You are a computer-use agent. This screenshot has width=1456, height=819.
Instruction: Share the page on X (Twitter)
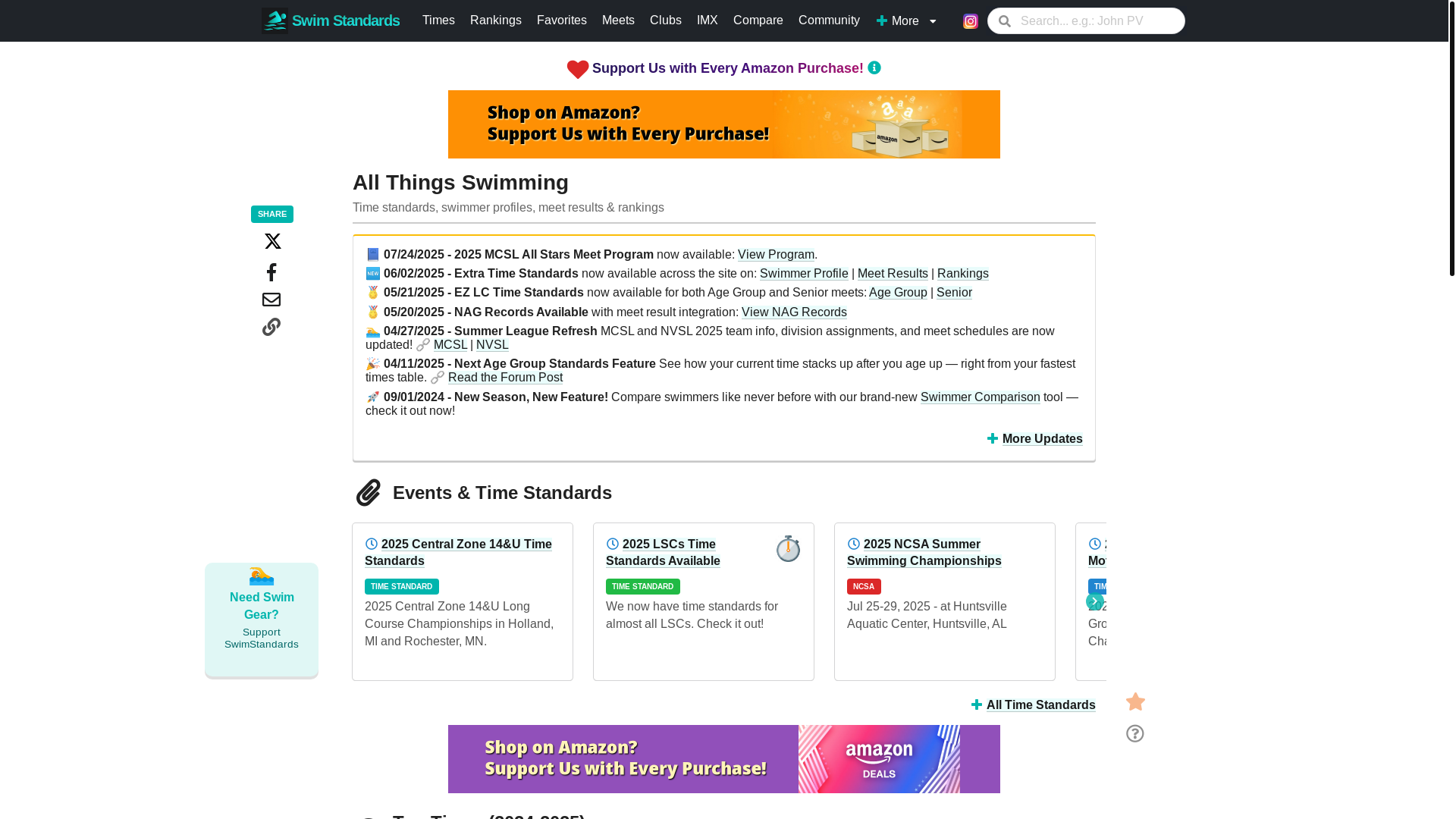coord(272,241)
